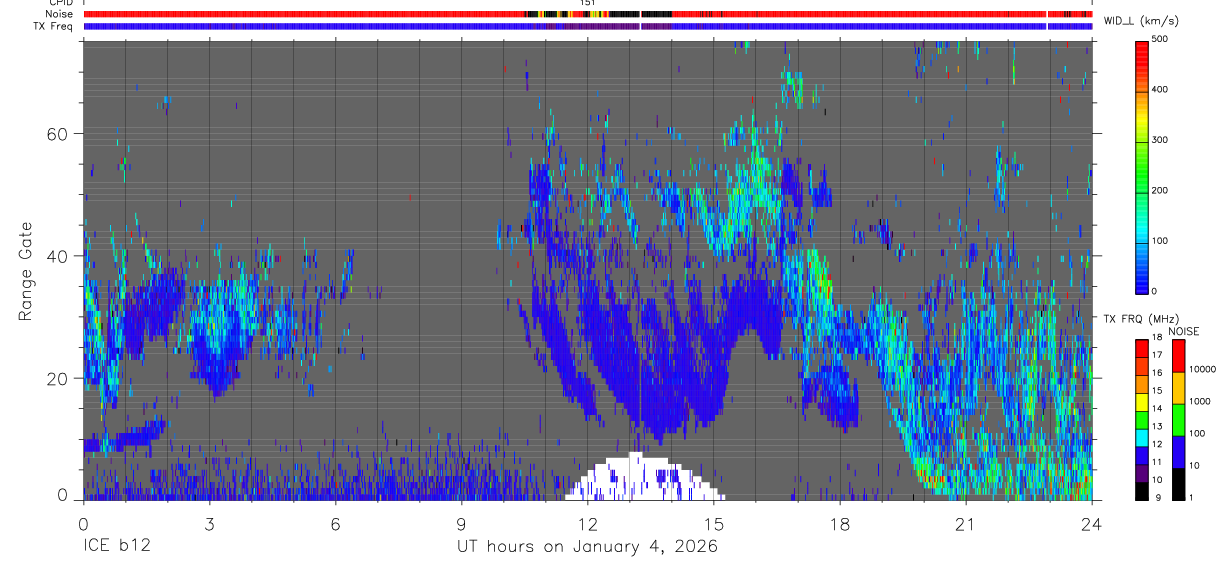1228x567 pixels.
Task: Click the green swatch of the NOISE legend
Action: pyautogui.click(x=1178, y=420)
